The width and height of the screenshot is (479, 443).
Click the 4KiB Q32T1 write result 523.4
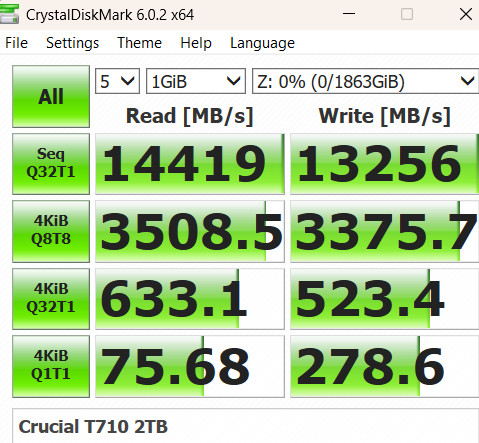click(x=384, y=299)
